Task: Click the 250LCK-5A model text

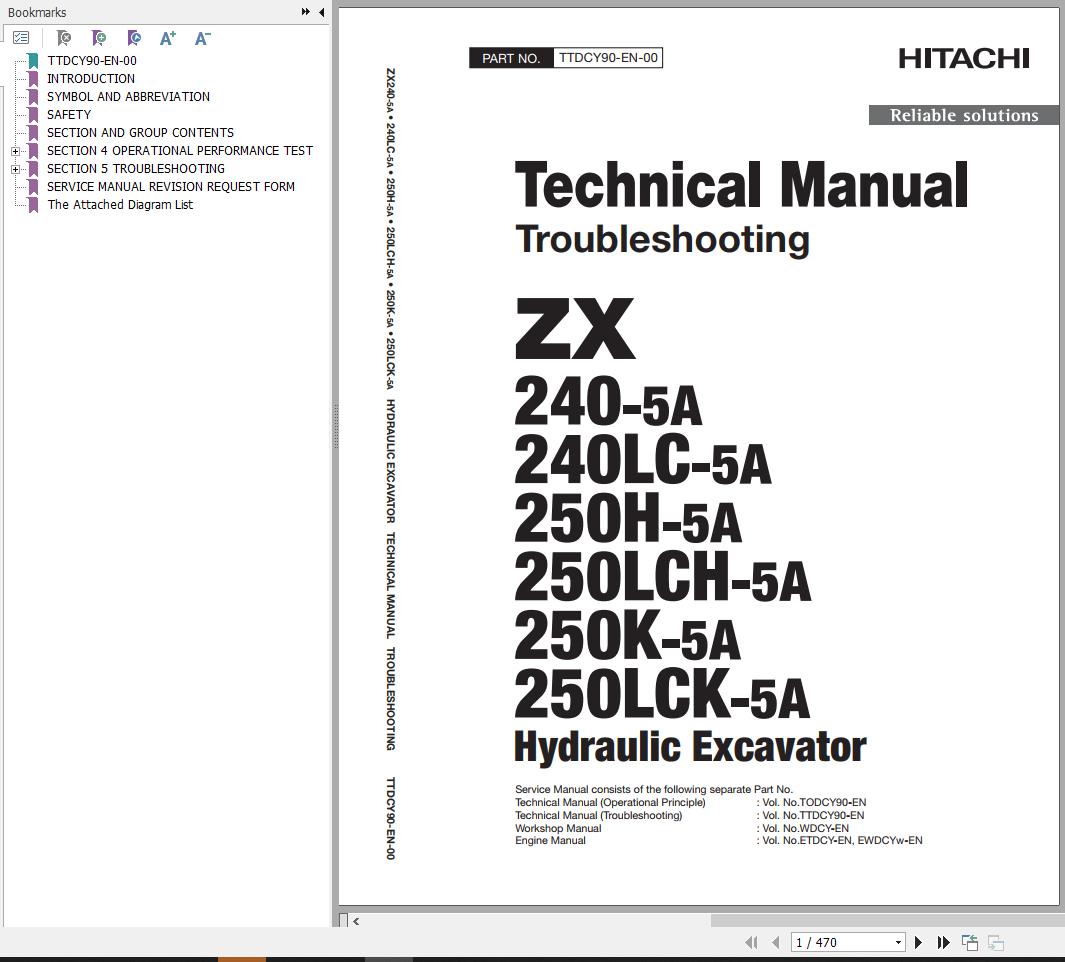Action: (662, 694)
